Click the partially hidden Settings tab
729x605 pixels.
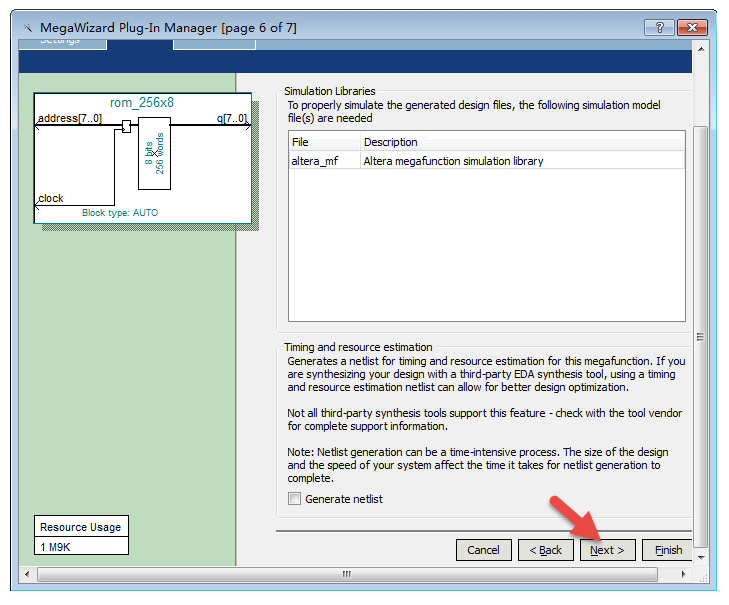[63, 43]
